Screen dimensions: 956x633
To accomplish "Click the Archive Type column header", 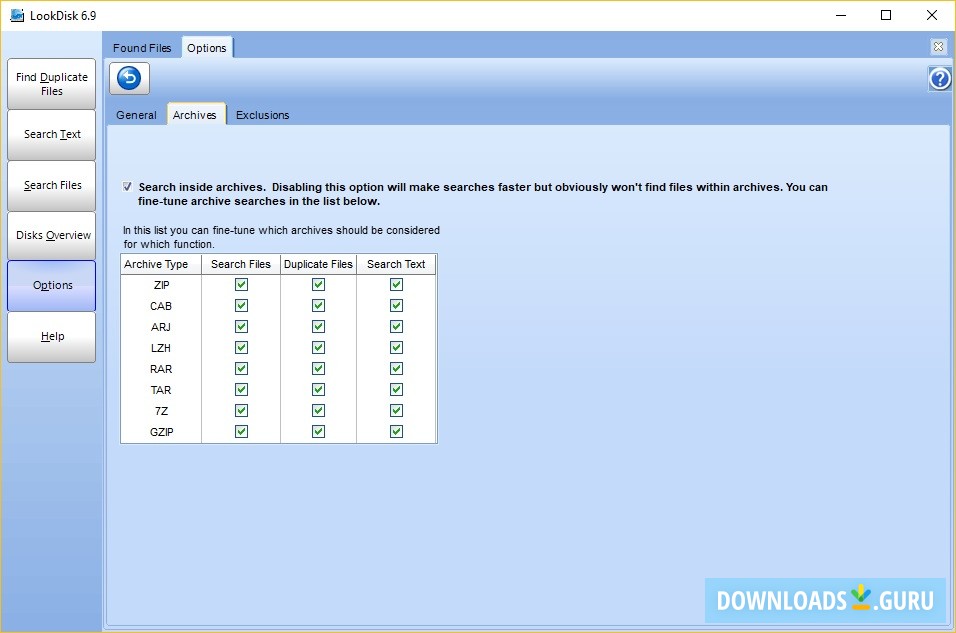I will pyautogui.click(x=161, y=264).
